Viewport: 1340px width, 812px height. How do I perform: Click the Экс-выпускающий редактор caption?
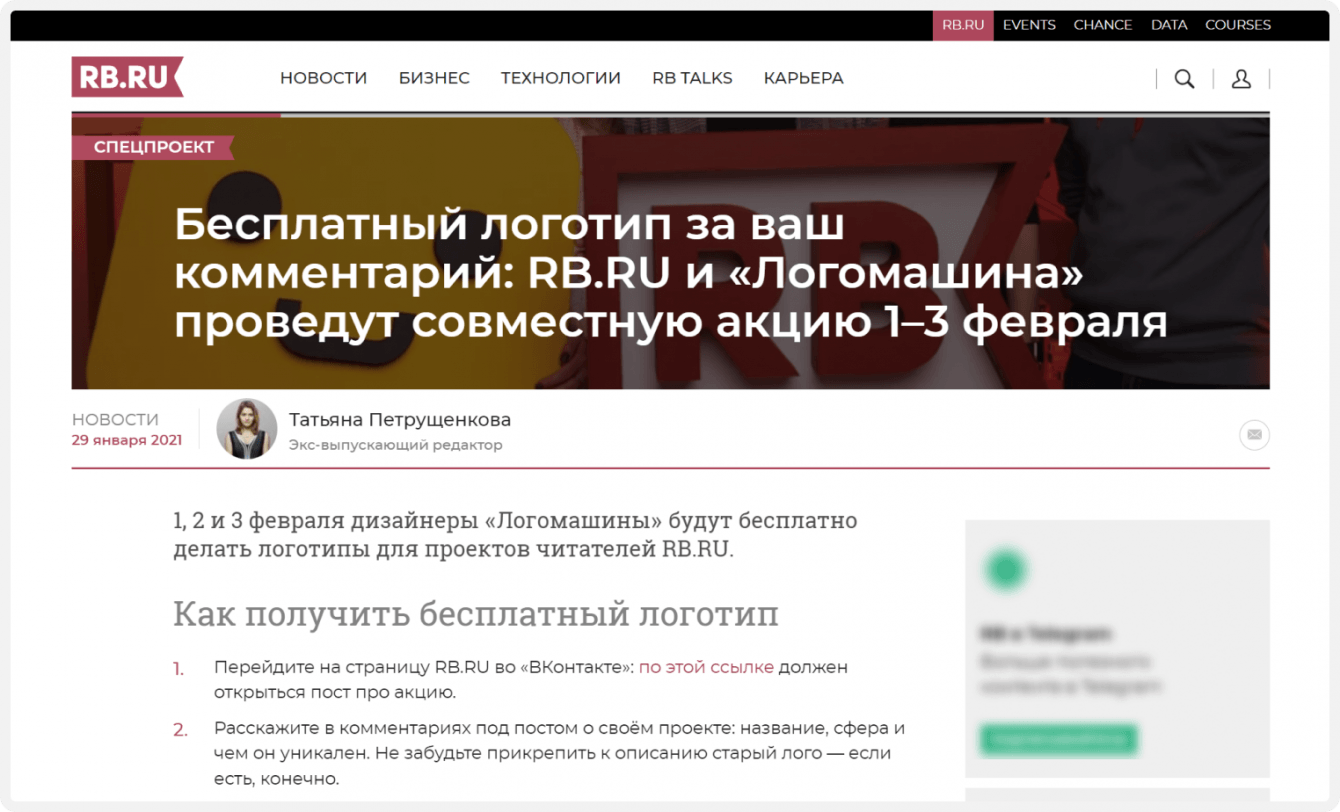[x=396, y=445]
